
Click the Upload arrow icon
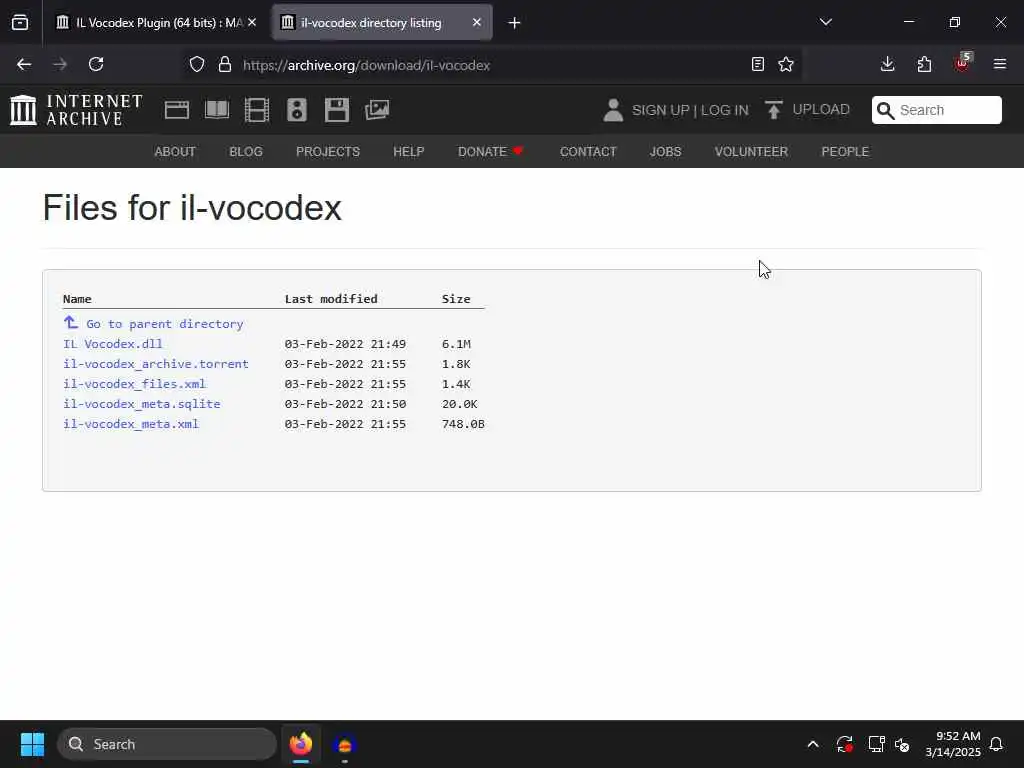tap(774, 110)
